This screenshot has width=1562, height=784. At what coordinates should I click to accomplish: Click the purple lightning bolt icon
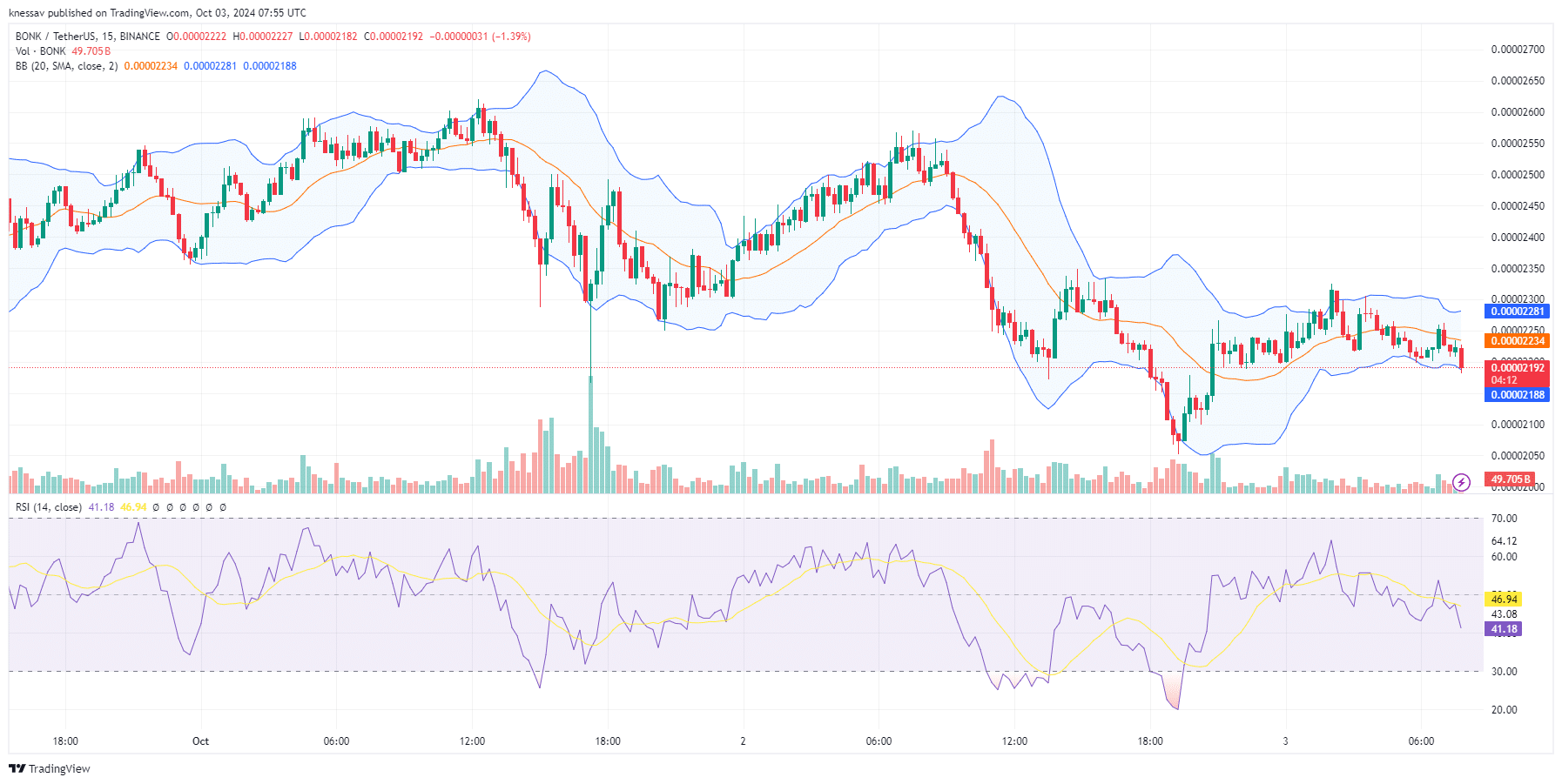click(x=1462, y=482)
